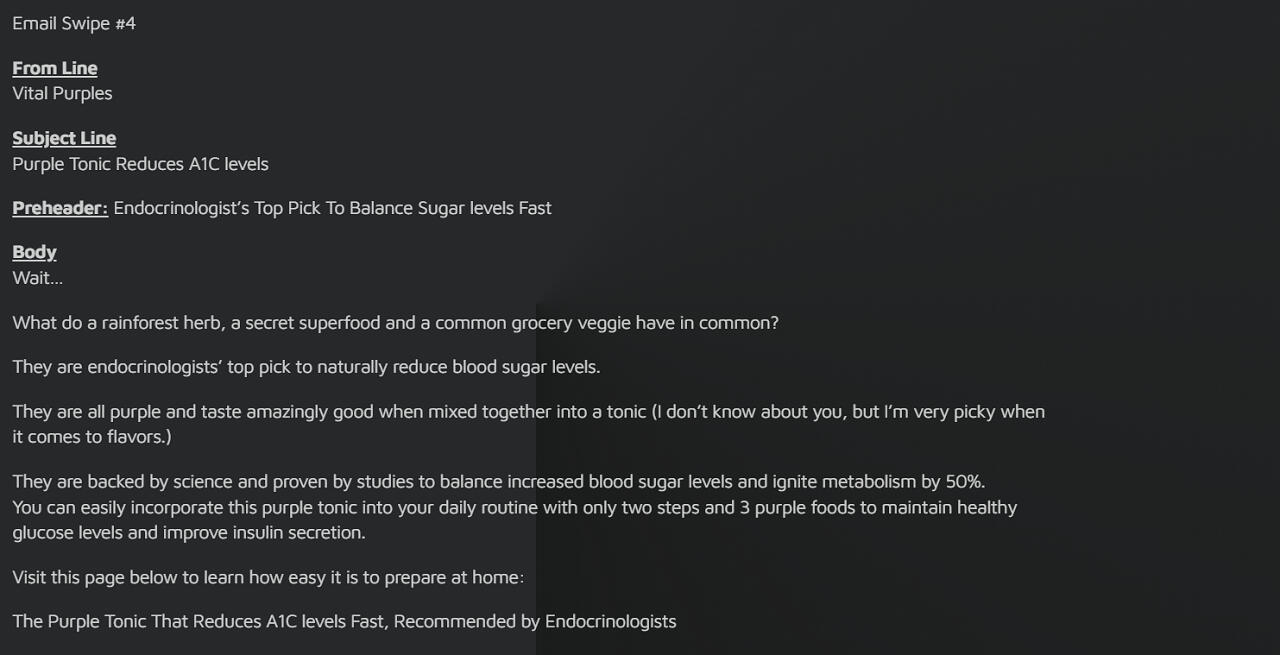Click the line "Visit this page below to learn"
This screenshot has width=1280, height=655.
pyautogui.click(x=268, y=577)
